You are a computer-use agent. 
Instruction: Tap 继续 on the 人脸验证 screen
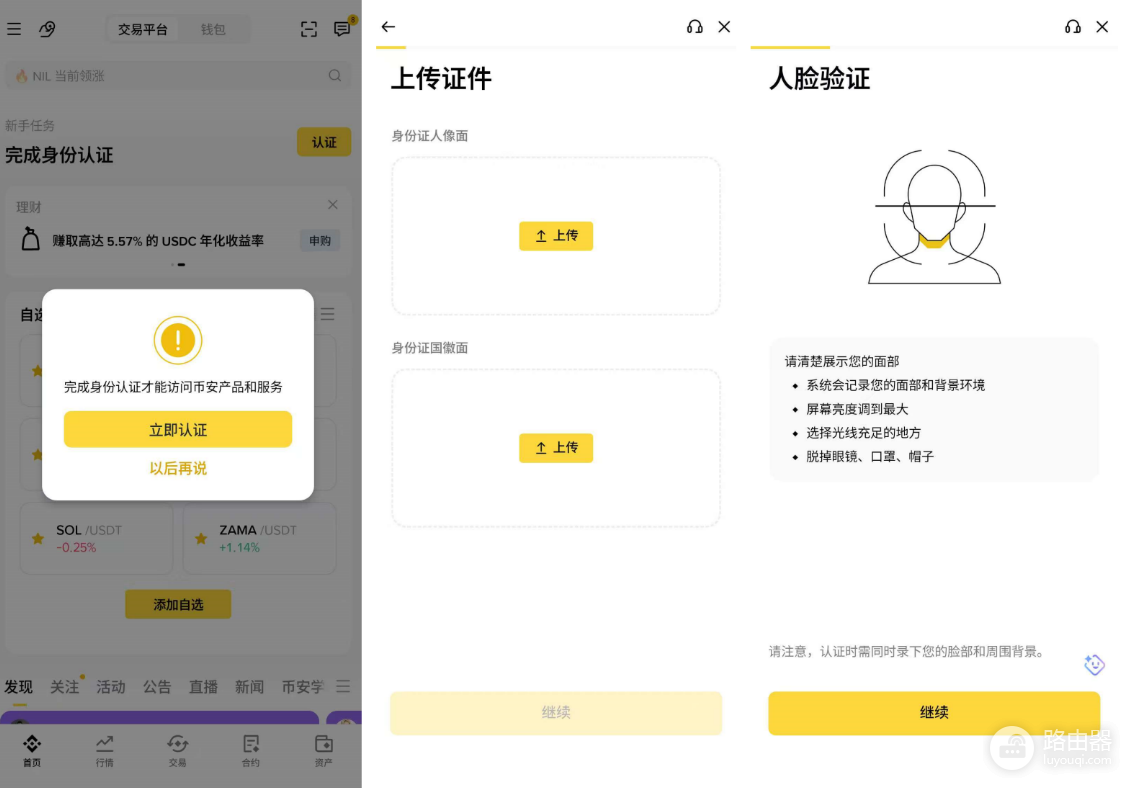coord(934,713)
